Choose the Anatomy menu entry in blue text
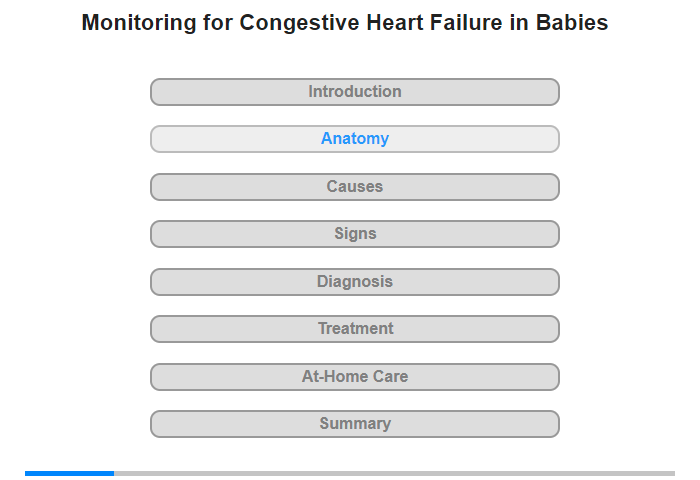700x480 pixels. click(x=355, y=139)
